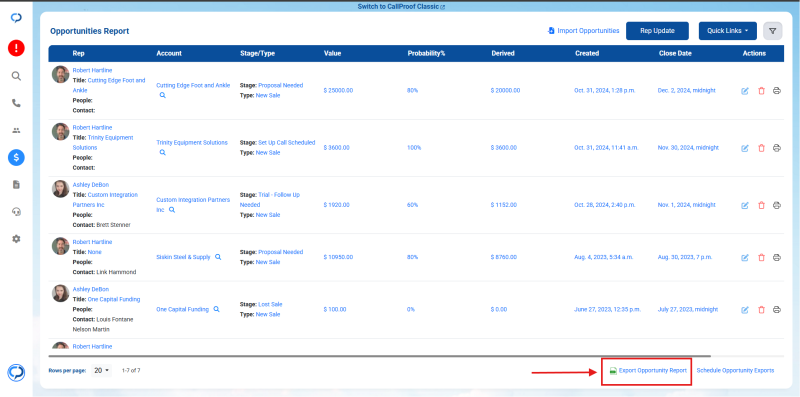Open the Trinity Equipment Solutions account link

192,143
